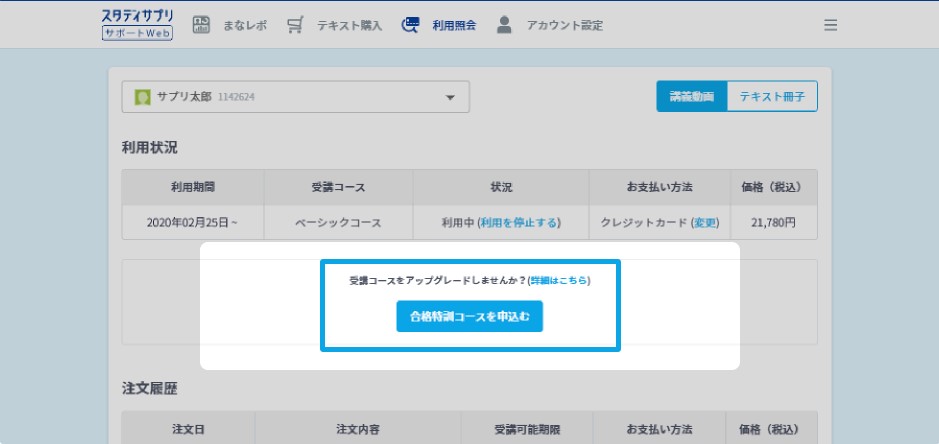The height and width of the screenshot is (444, 939).
Task: Select the 利用照会 navigation text
Action: (454, 26)
